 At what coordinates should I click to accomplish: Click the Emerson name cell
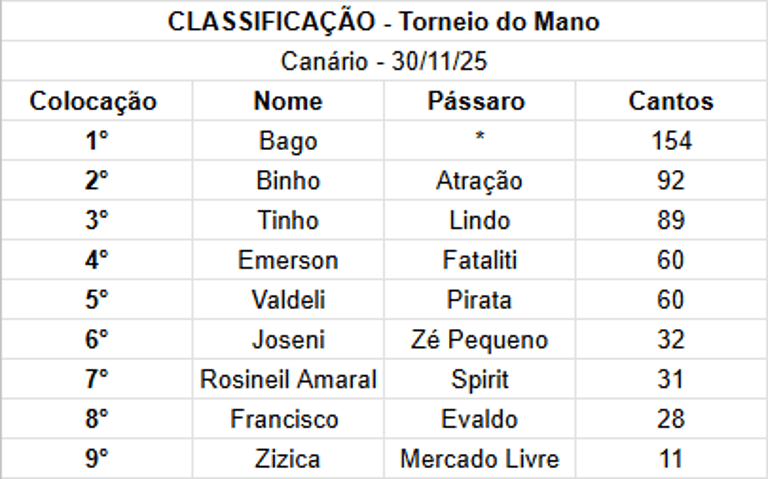(288, 260)
